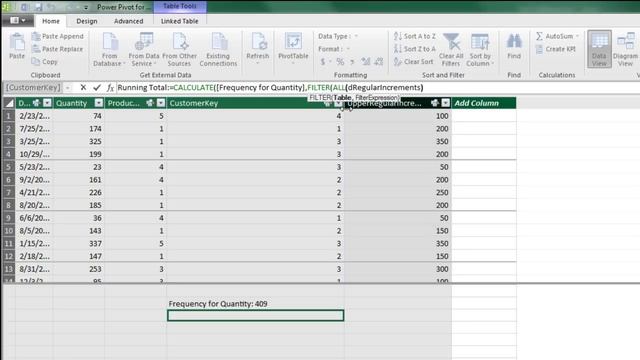Click in the formula bar text
640x360 pixels.
[270, 87]
